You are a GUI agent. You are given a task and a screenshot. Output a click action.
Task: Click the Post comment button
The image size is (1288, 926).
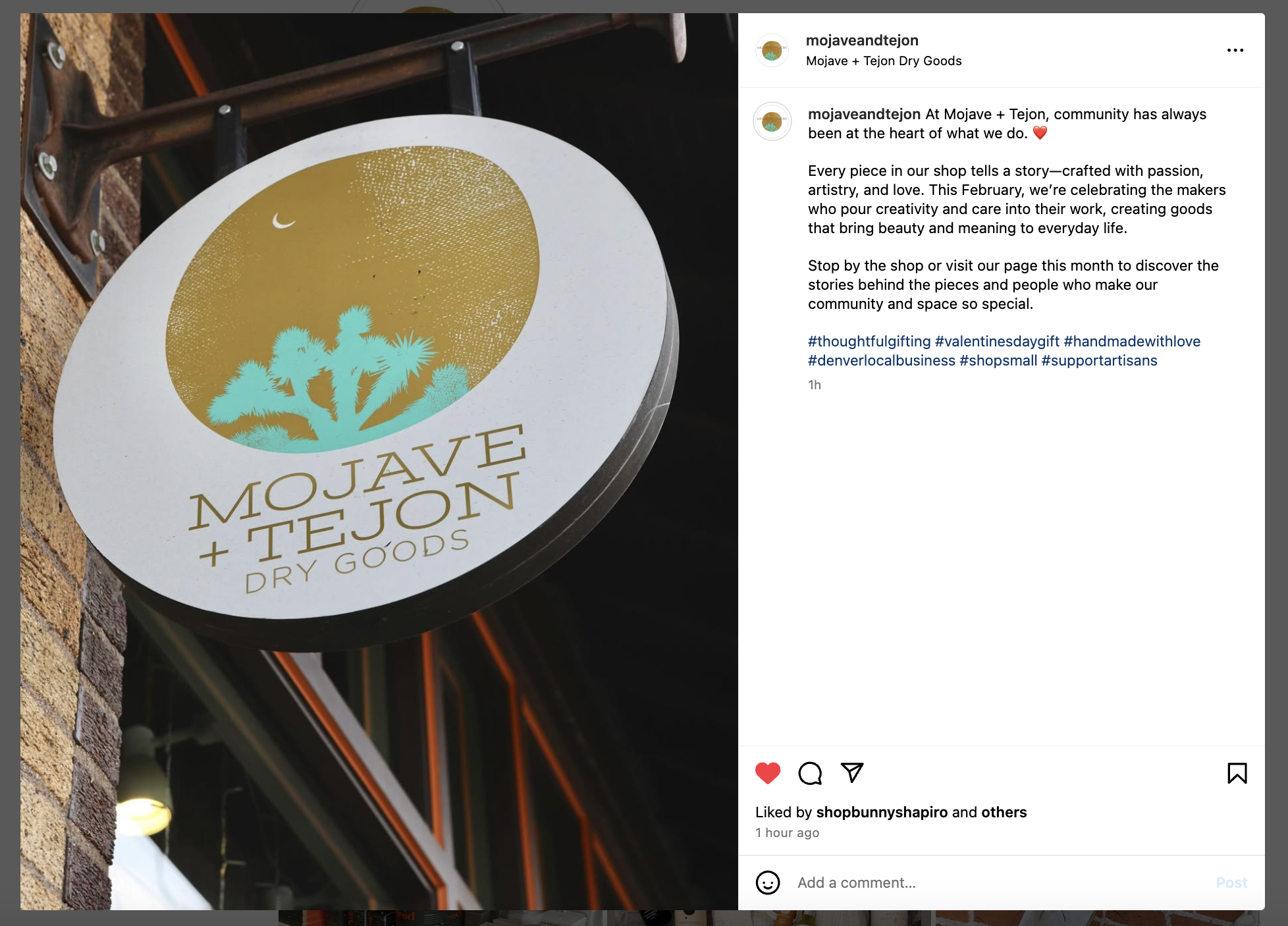(1231, 883)
